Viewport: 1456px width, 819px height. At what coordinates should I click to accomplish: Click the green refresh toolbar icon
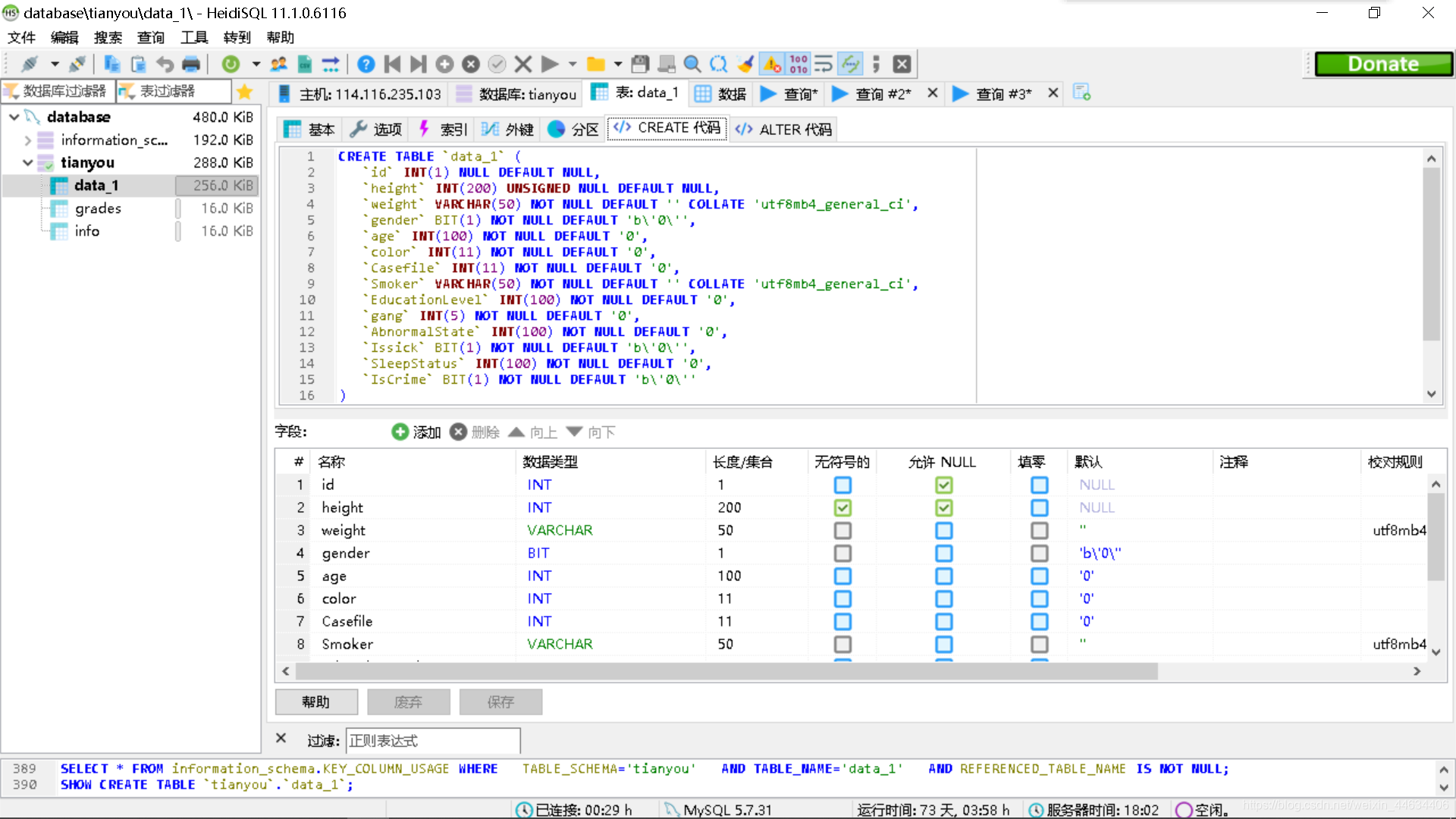pos(231,64)
